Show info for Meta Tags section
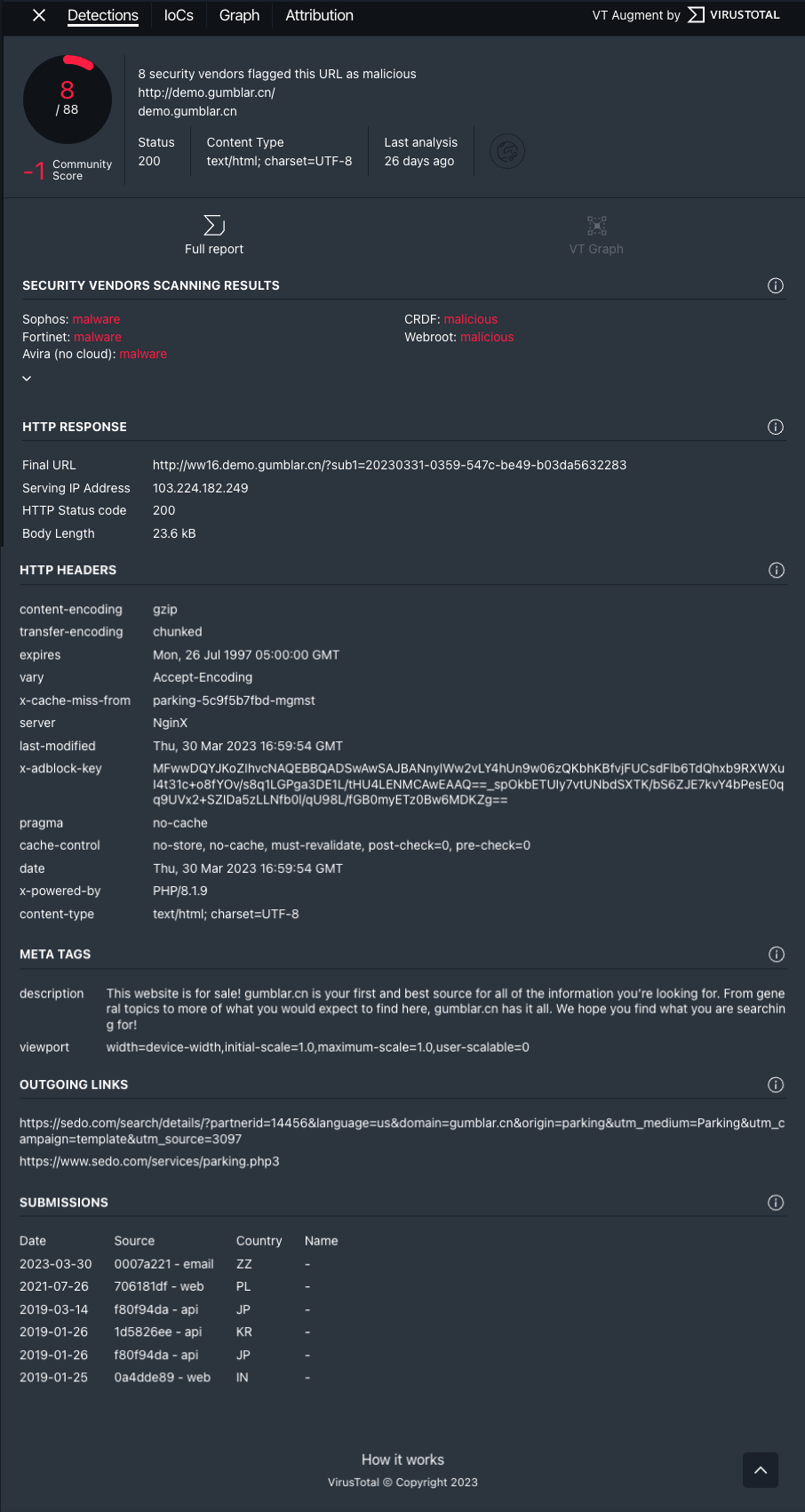 pos(777,954)
